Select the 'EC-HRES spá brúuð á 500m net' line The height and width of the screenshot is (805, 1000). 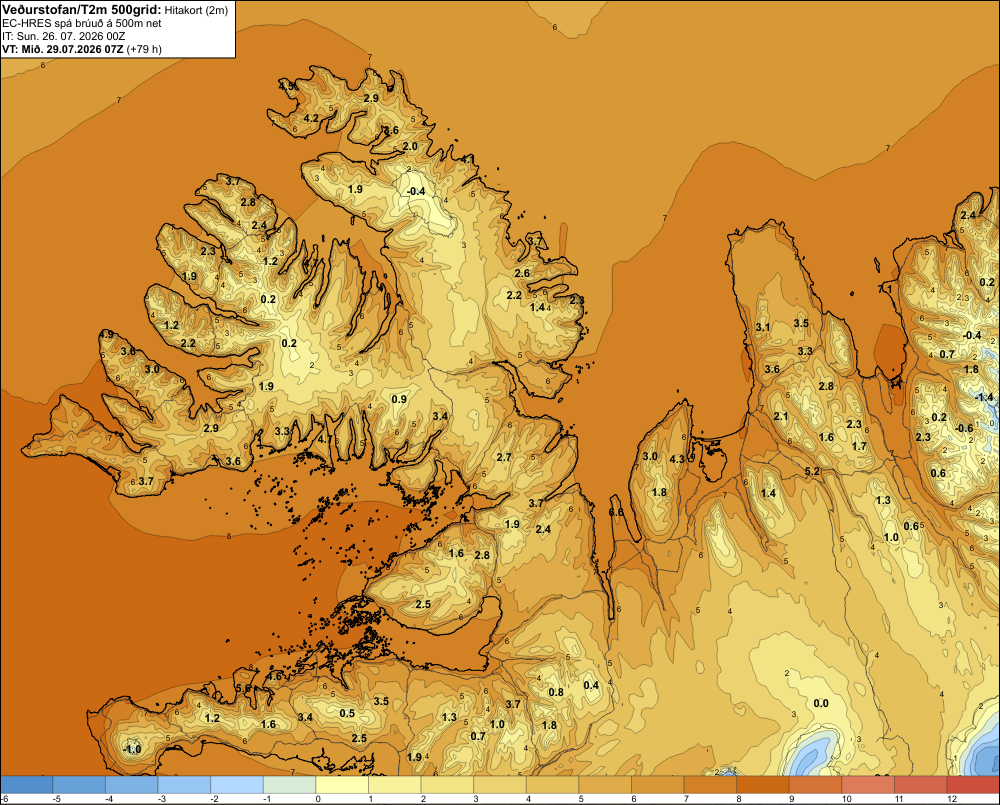tap(82, 23)
